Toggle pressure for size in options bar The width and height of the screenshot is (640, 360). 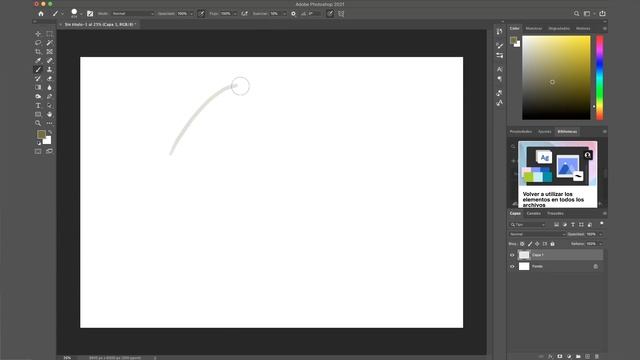[x=330, y=13]
